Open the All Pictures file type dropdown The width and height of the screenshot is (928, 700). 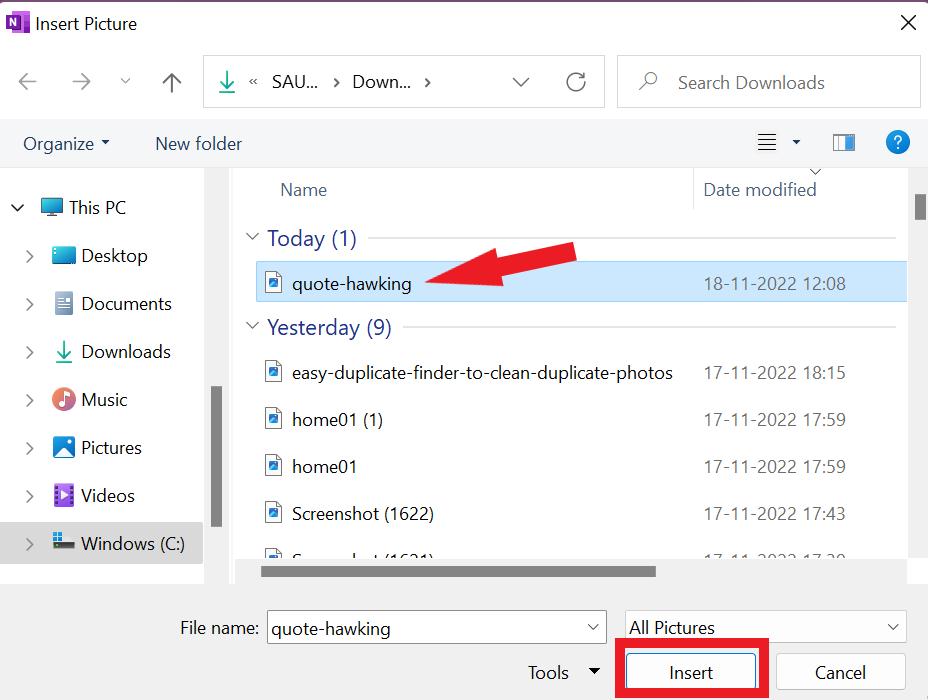(766, 628)
